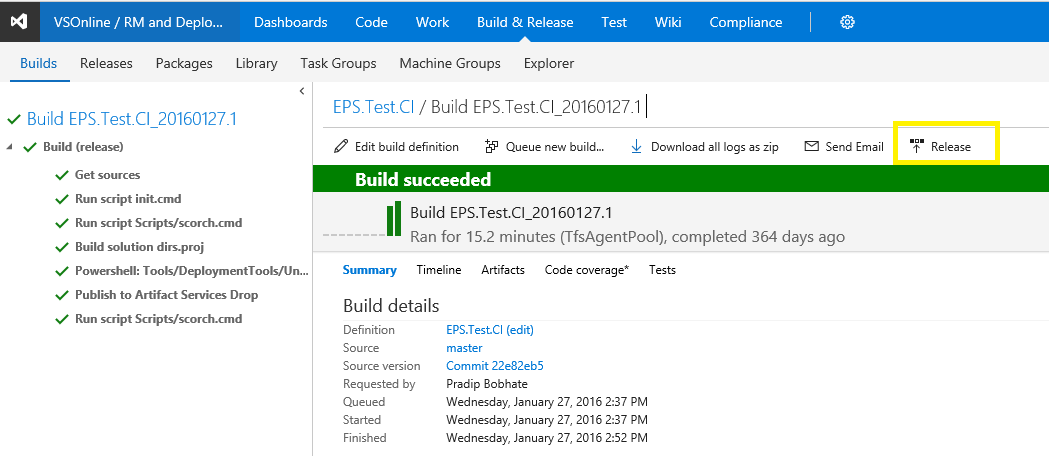The image size is (1049, 456).
Task: Open Build EPS.Test.CI_20160127.1 title in left panel
Action: pos(132,119)
